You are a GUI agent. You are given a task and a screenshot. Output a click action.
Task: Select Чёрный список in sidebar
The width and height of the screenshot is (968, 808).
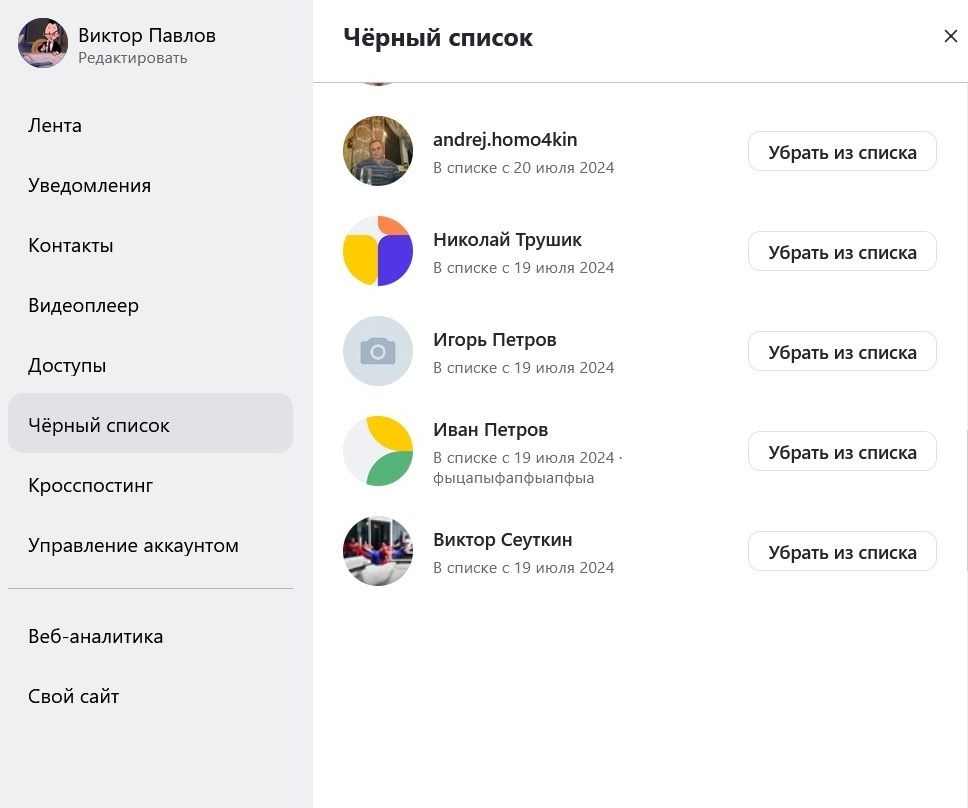(x=99, y=426)
